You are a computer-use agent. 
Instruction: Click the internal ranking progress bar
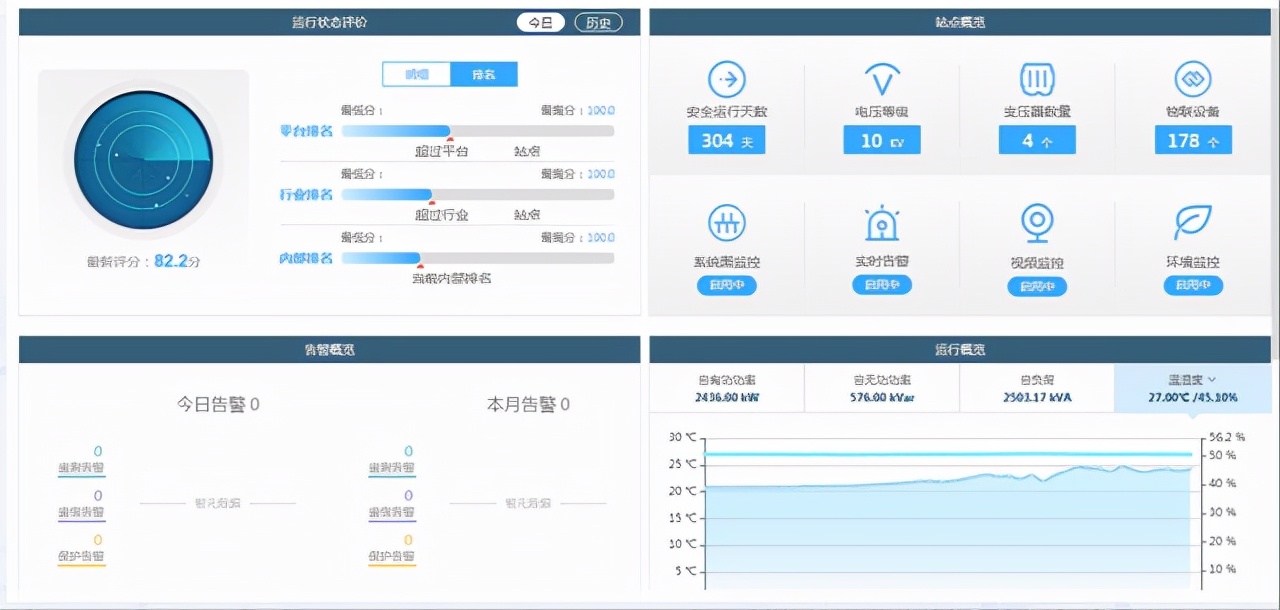pyautogui.click(x=478, y=258)
